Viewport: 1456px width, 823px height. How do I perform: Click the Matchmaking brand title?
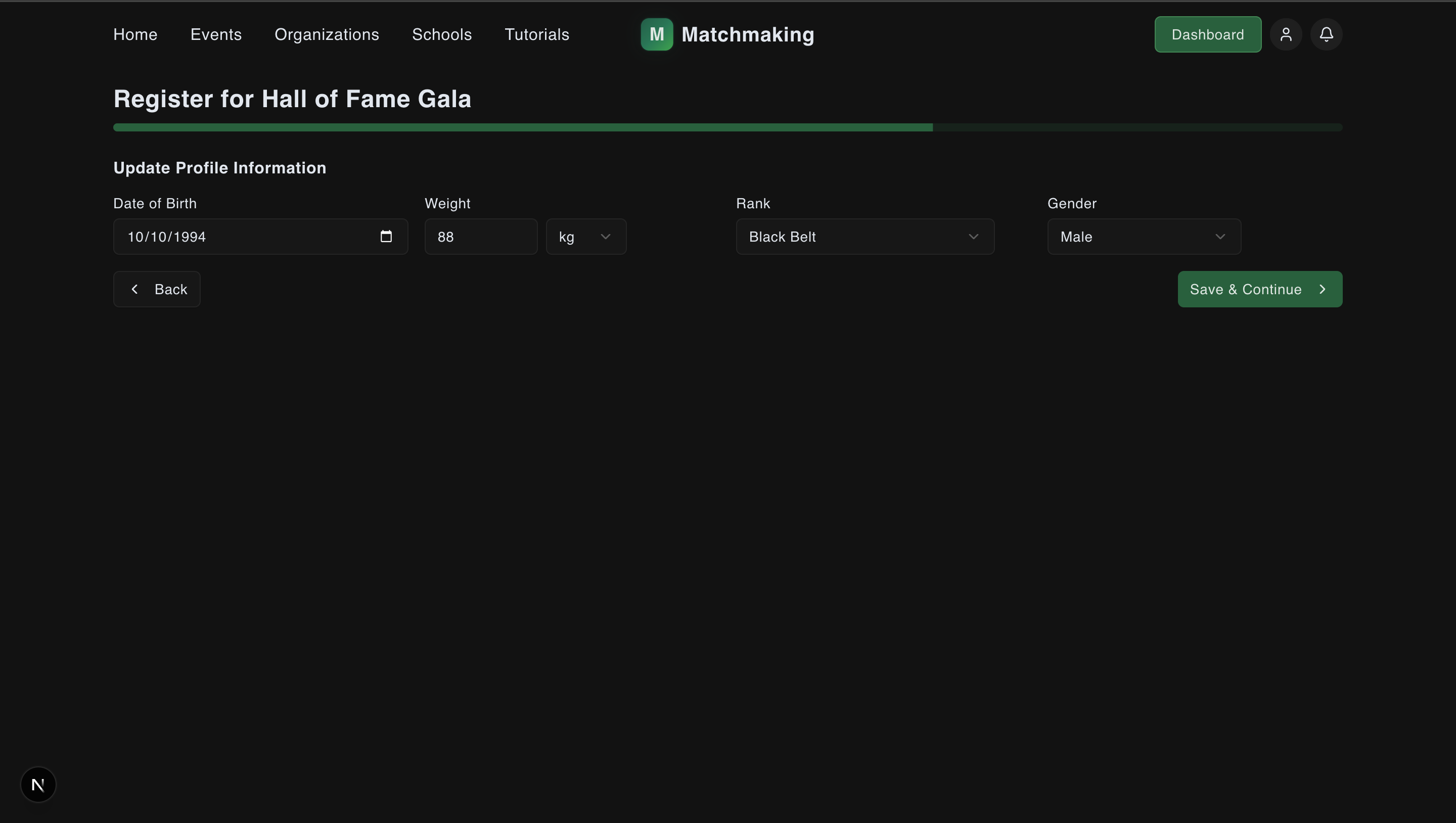(748, 34)
